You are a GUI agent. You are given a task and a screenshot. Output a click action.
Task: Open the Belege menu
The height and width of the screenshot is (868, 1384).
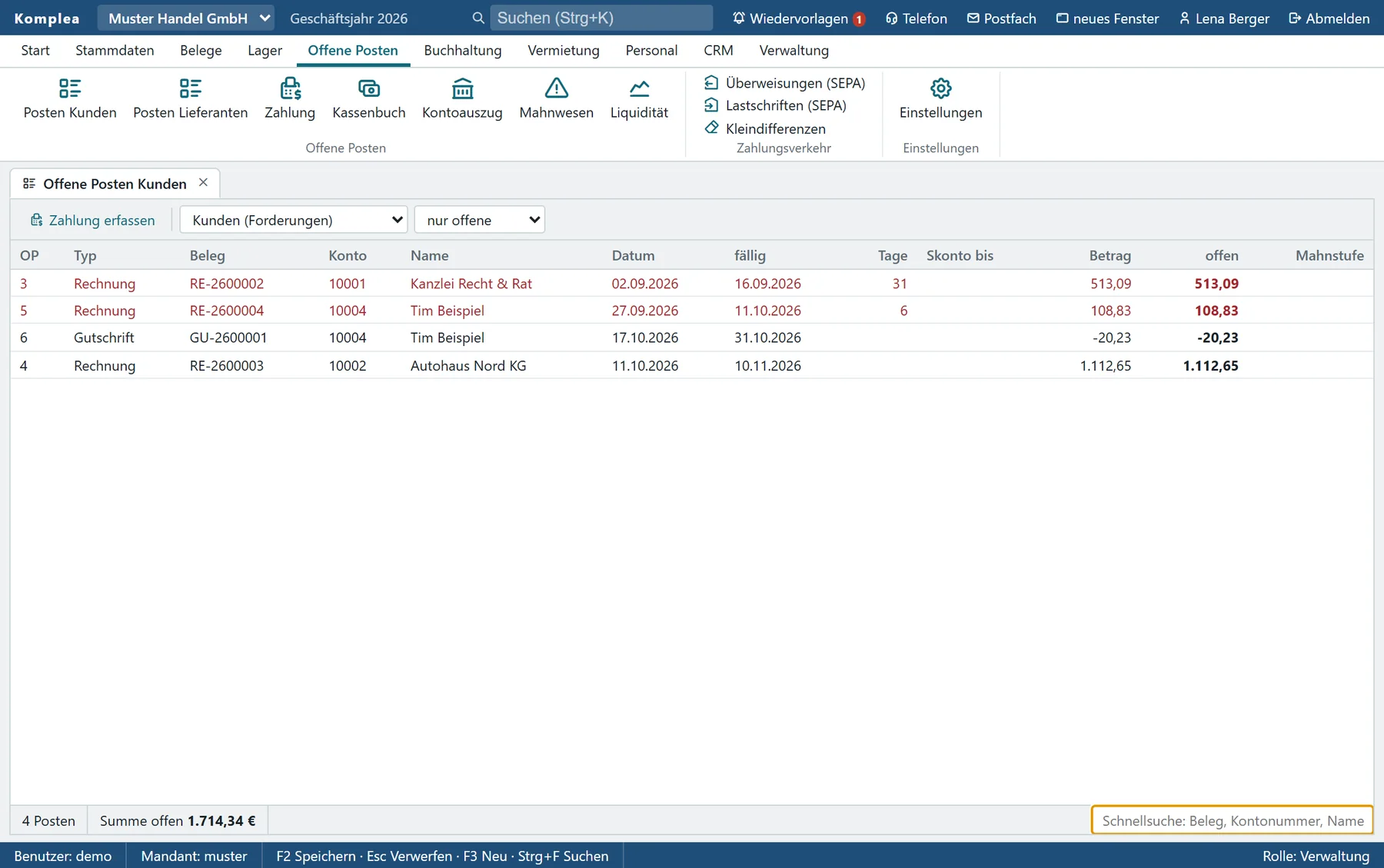click(201, 51)
